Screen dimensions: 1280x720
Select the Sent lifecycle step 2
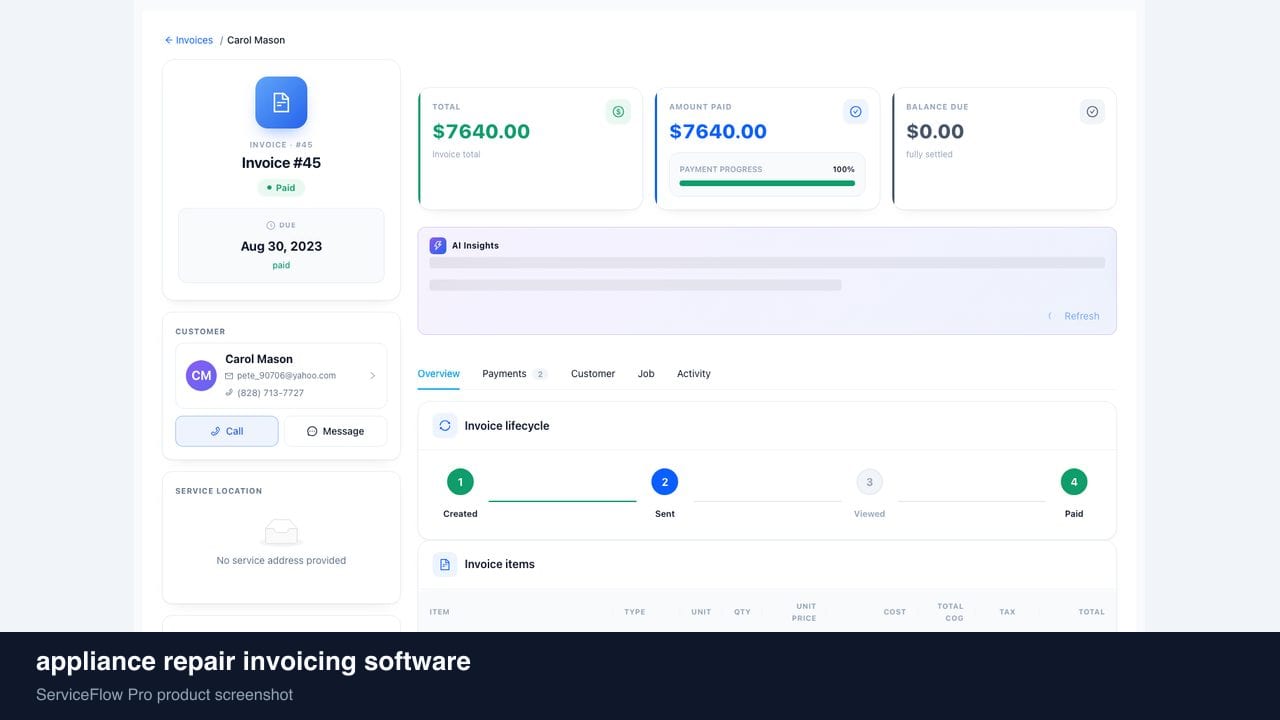665,482
